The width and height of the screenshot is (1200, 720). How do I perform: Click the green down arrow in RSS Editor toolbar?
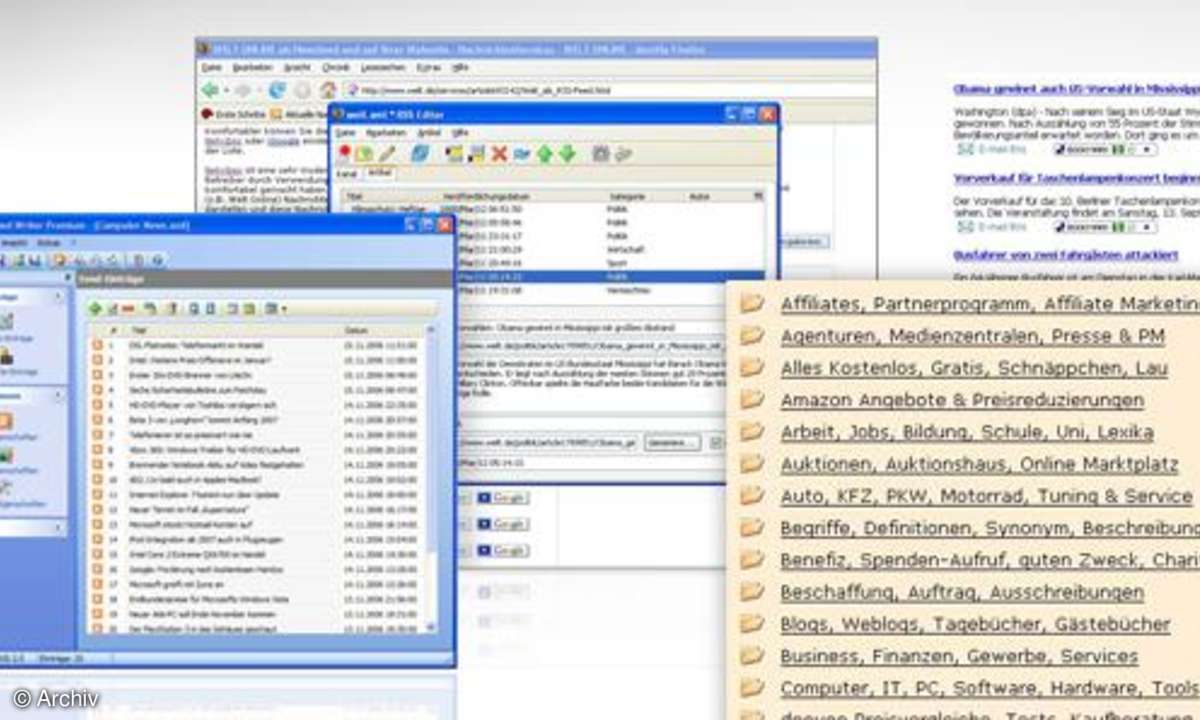[567, 153]
